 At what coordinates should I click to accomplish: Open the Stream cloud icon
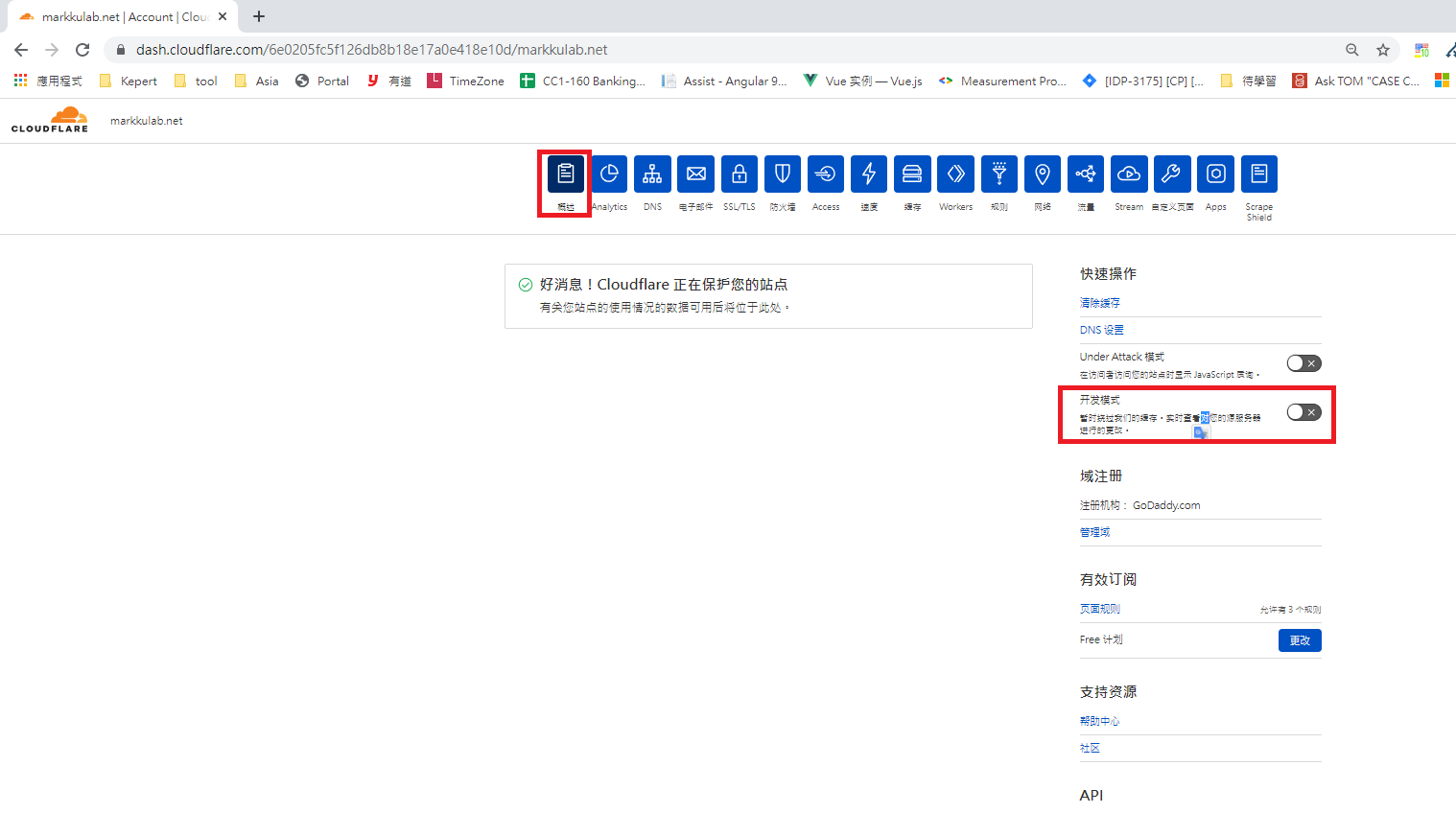1129,174
